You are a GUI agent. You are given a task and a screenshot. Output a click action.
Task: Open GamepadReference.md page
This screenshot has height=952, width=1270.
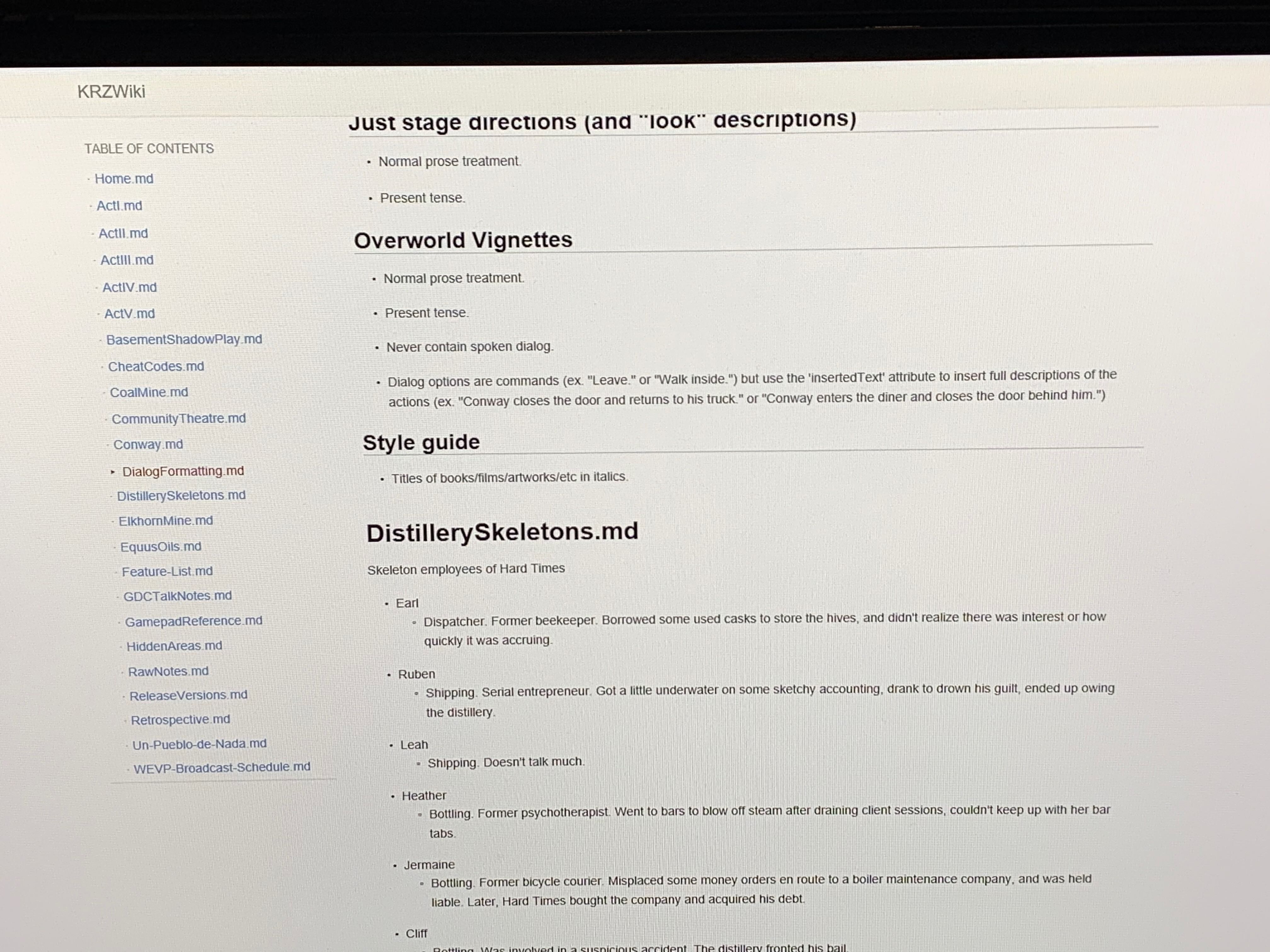tap(193, 621)
